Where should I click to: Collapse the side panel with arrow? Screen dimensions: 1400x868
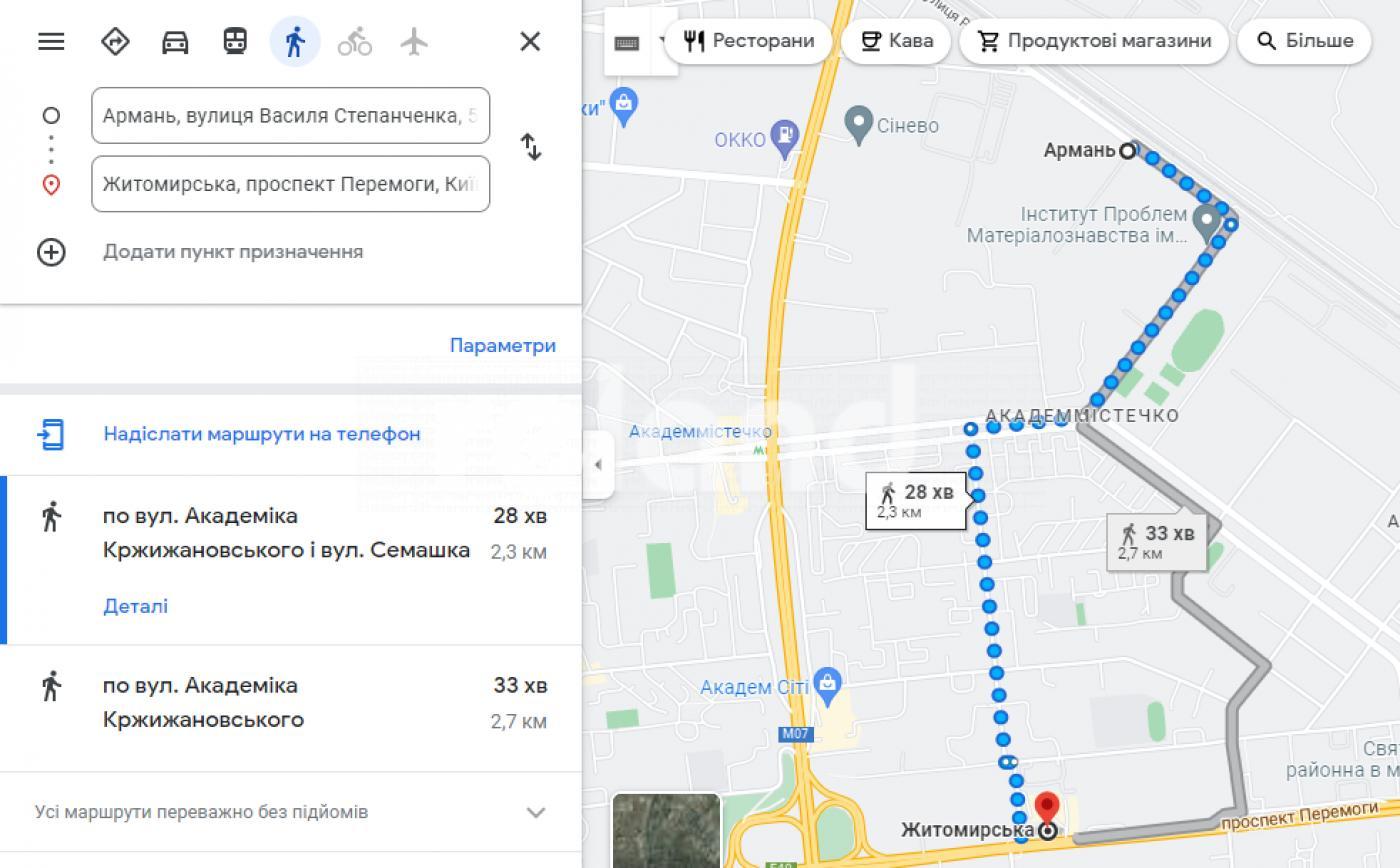tap(598, 465)
